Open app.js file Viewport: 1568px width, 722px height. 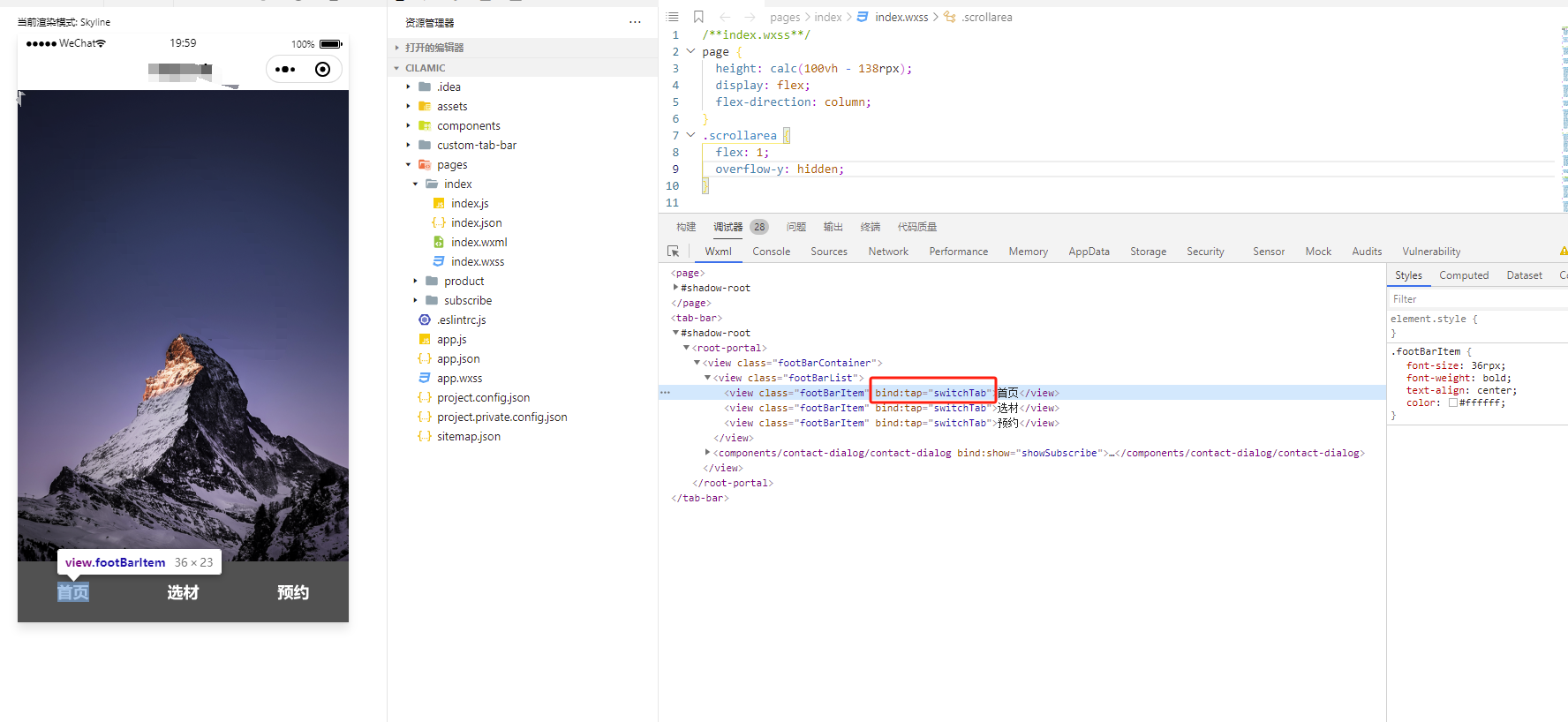(x=451, y=339)
